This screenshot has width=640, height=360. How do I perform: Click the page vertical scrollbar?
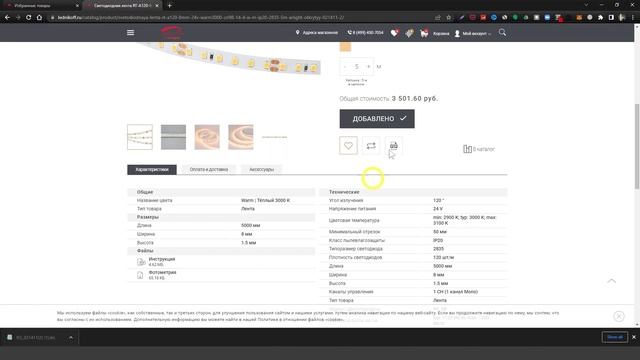pos(637,147)
